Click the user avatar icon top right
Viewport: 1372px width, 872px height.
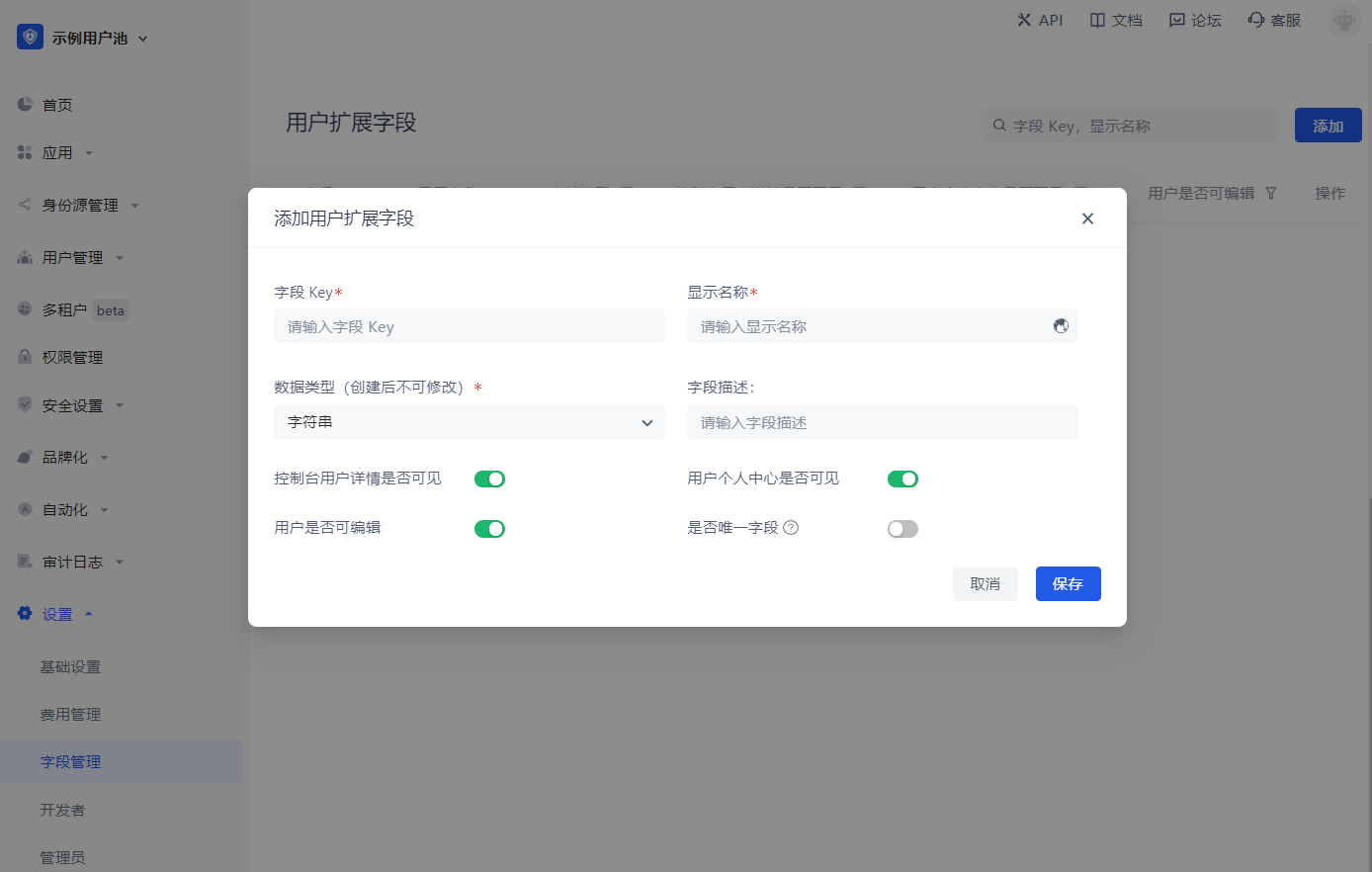click(x=1343, y=20)
